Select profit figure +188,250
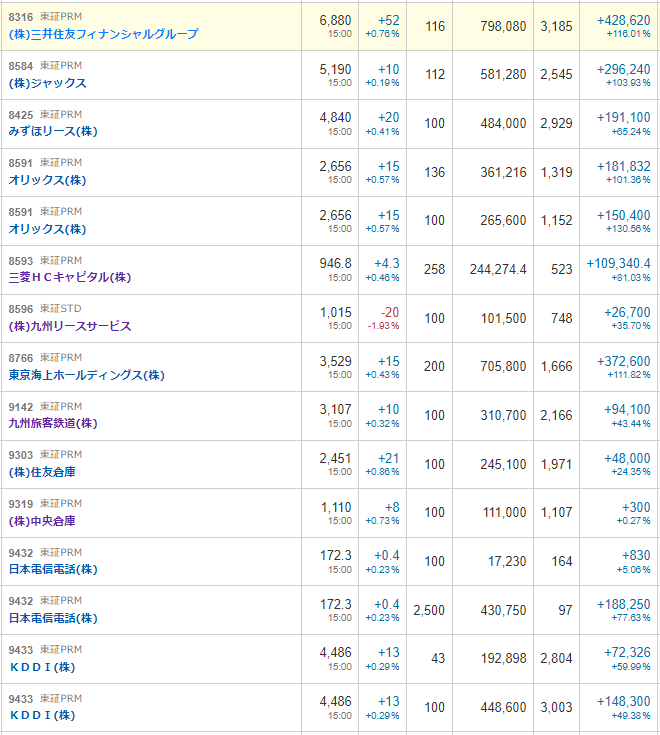660x735 pixels. click(x=623, y=605)
